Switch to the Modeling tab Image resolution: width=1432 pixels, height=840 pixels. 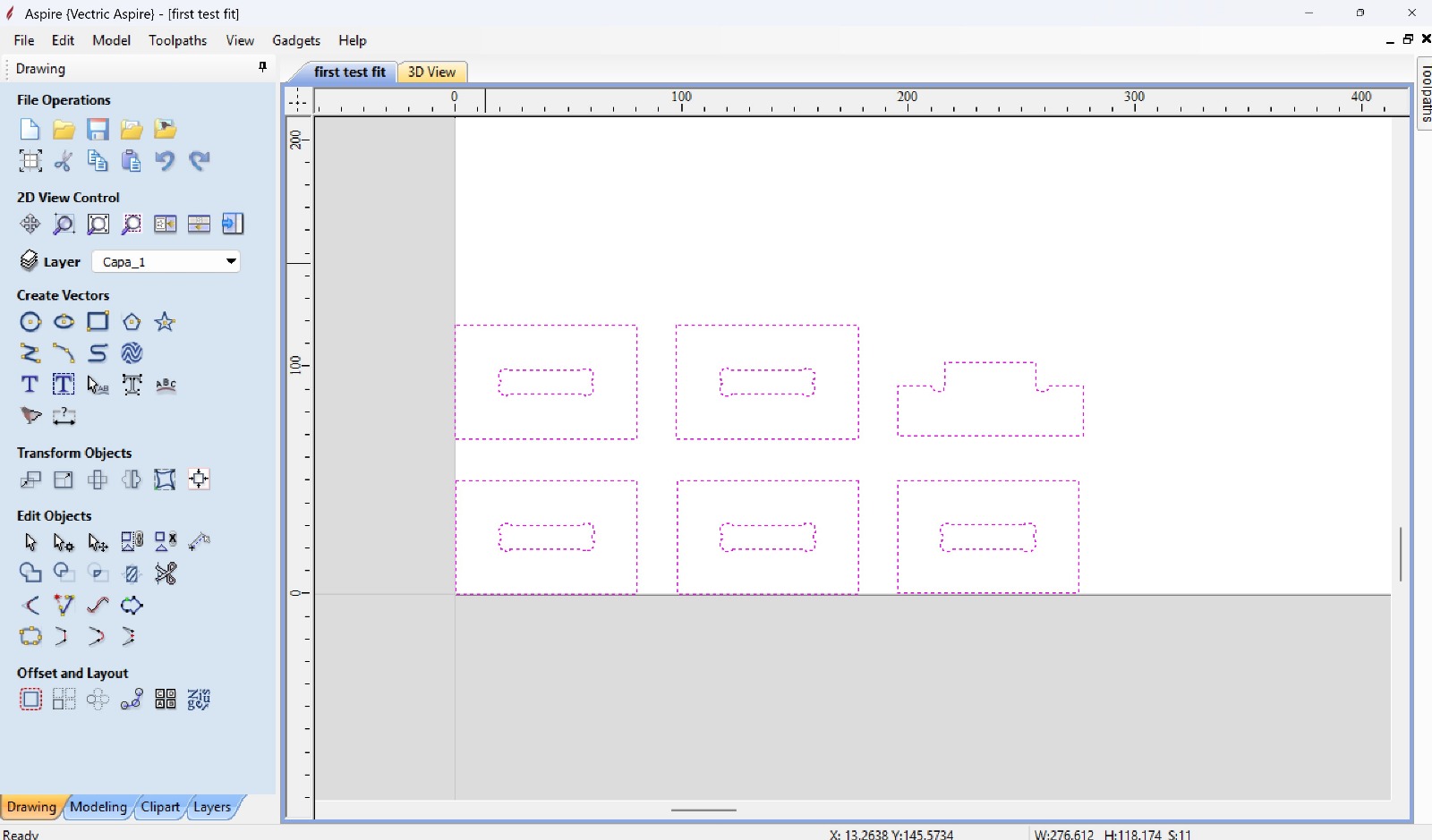tap(98, 807)
